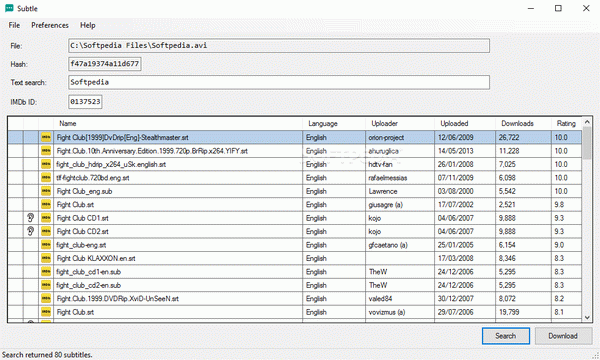
Task: Click the 26,722 downloads cell
Action: (x=523, y=137)
